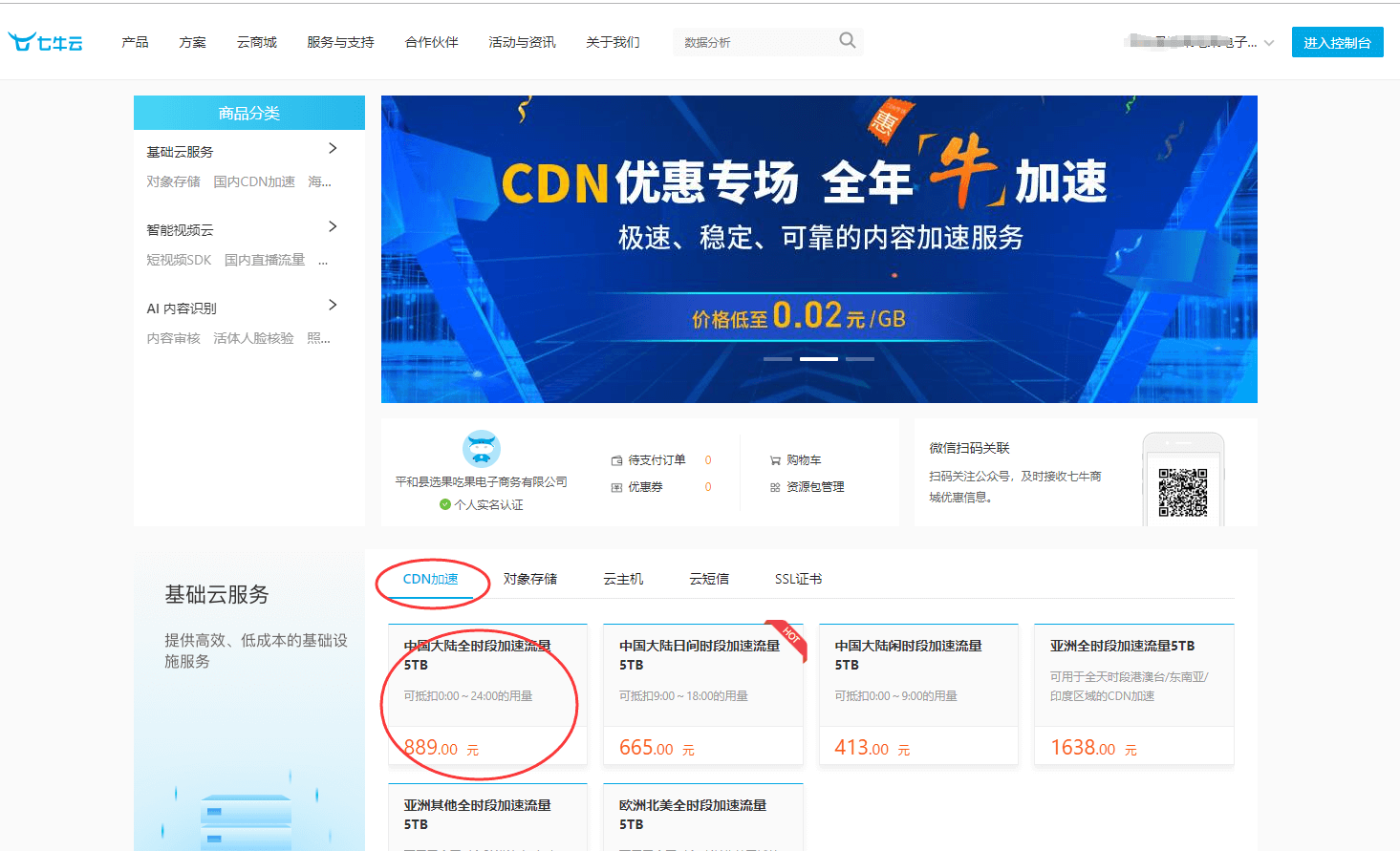Viewport: 1400px width, 851px height.
Task: Switch to the SSL证书 tab
Action: click(x=798, y=579)
